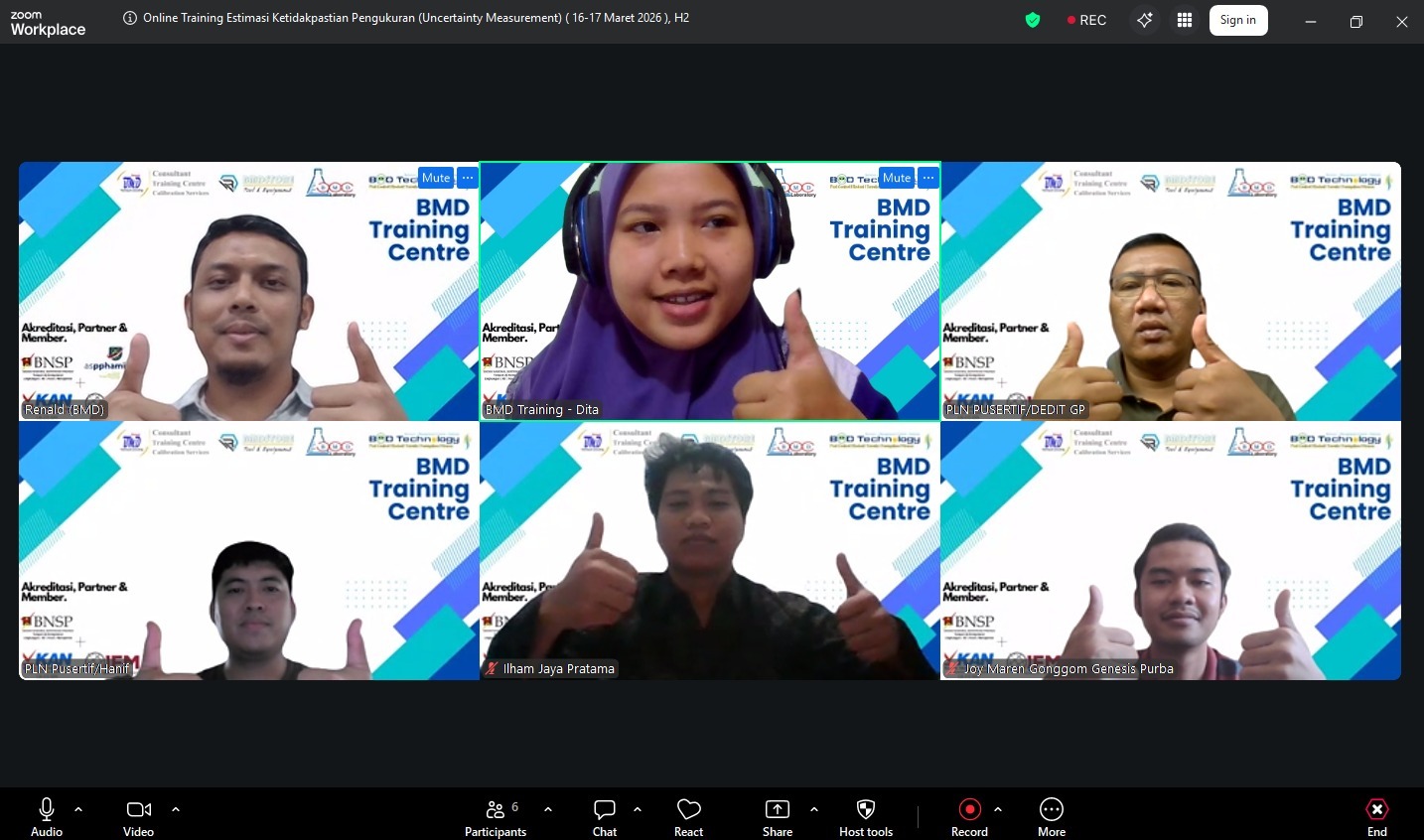Screen dimensions: 1424x840
Task: Open the Participants list
Action: click(496, 810)
